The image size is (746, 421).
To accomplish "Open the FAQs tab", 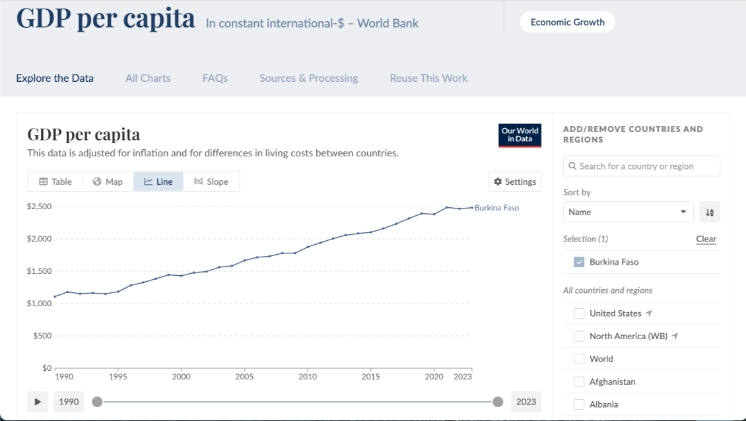I will [214, 78].
